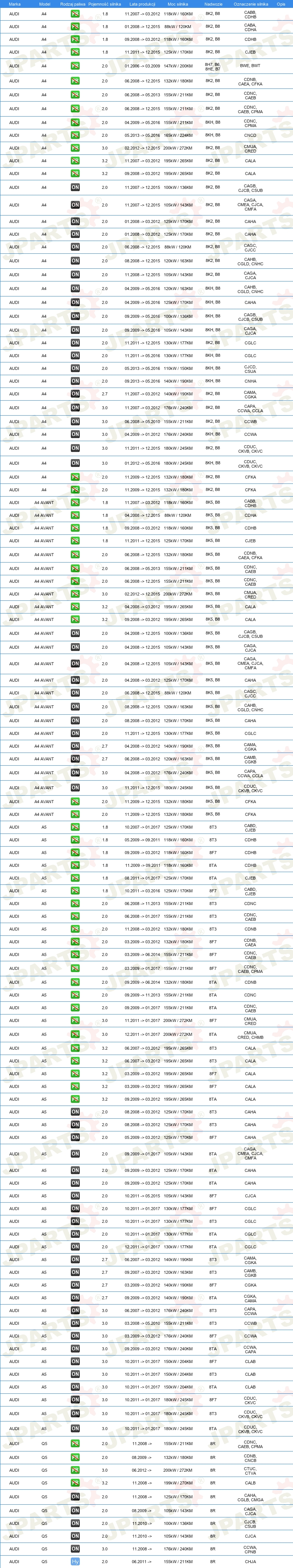Click diesel ON icon in A4 CAGB, CJCB, CSUB 8K2 row
Screen dimensions: 293x1568
click(x=75, y=187)
